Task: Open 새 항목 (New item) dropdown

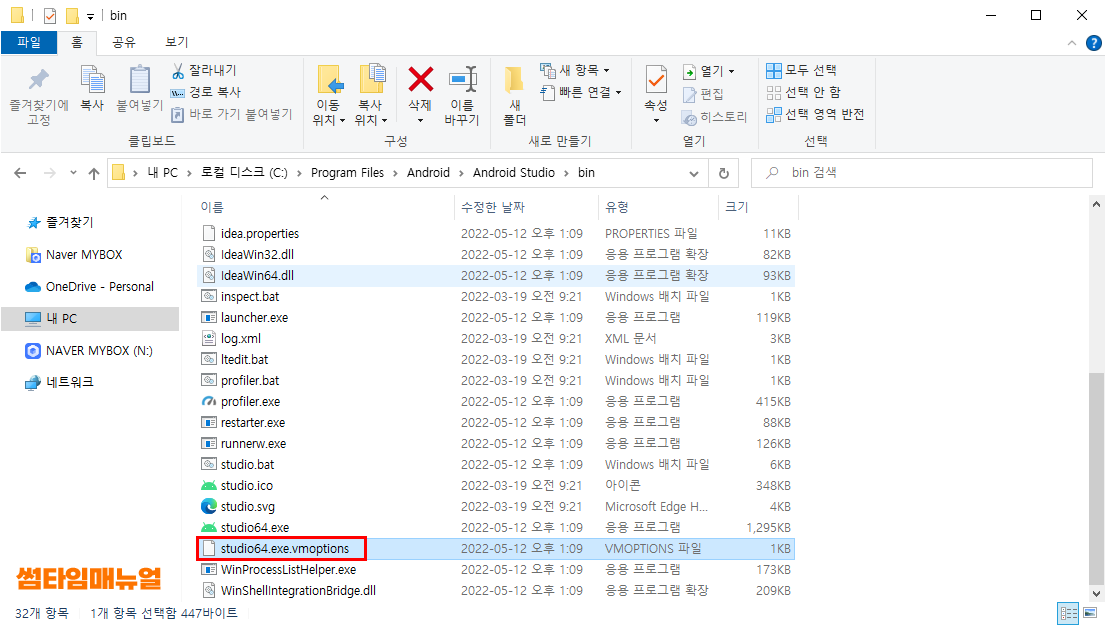Action: [576, 70]
